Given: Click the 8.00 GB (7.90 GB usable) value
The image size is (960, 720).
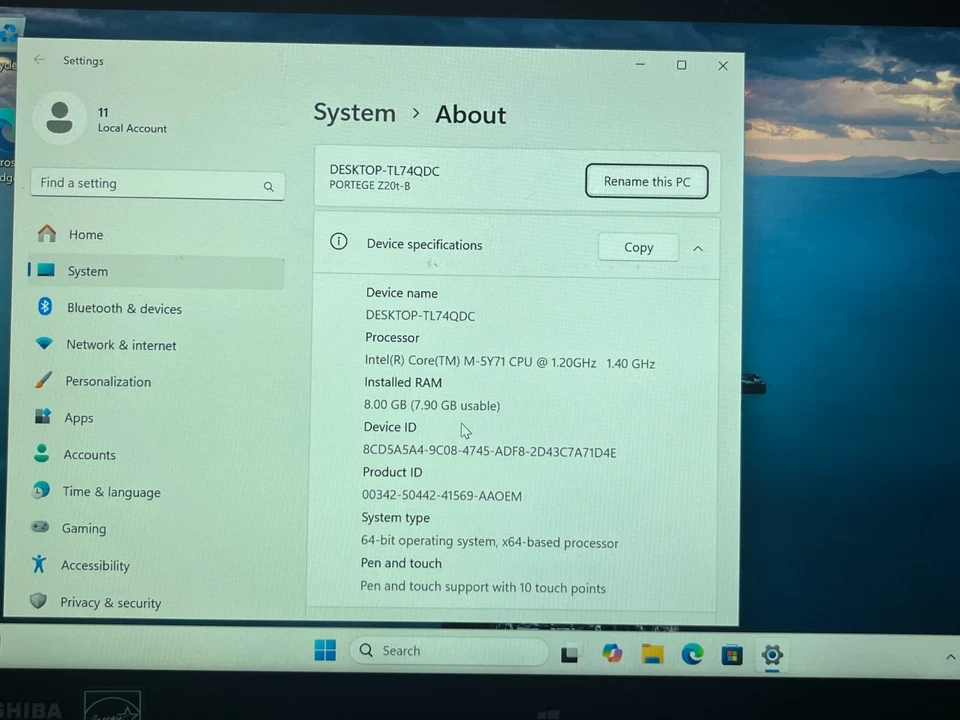Looking at the screenshot, I should coord(432,405).
